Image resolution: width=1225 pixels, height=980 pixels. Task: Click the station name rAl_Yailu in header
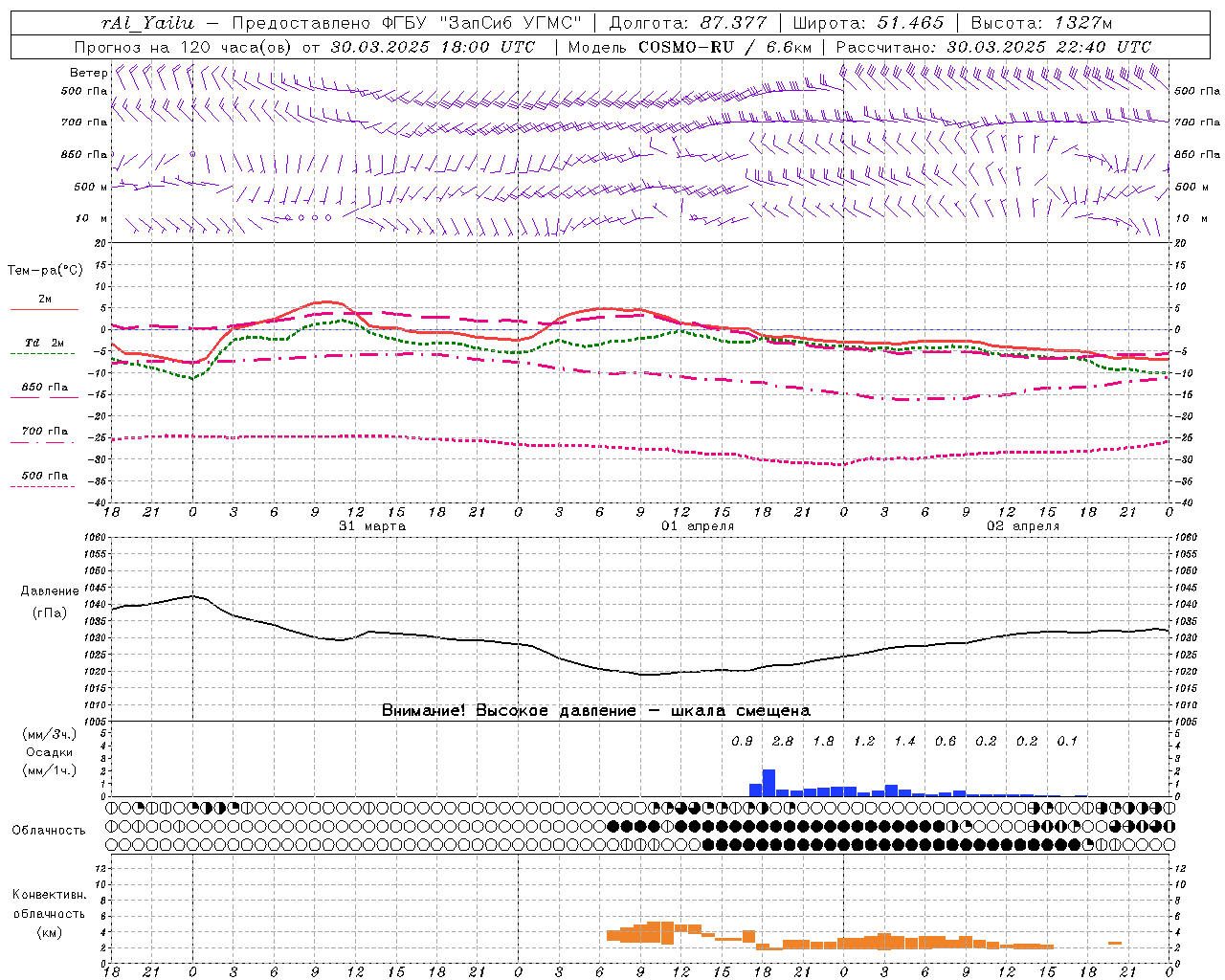pos(147,23)
